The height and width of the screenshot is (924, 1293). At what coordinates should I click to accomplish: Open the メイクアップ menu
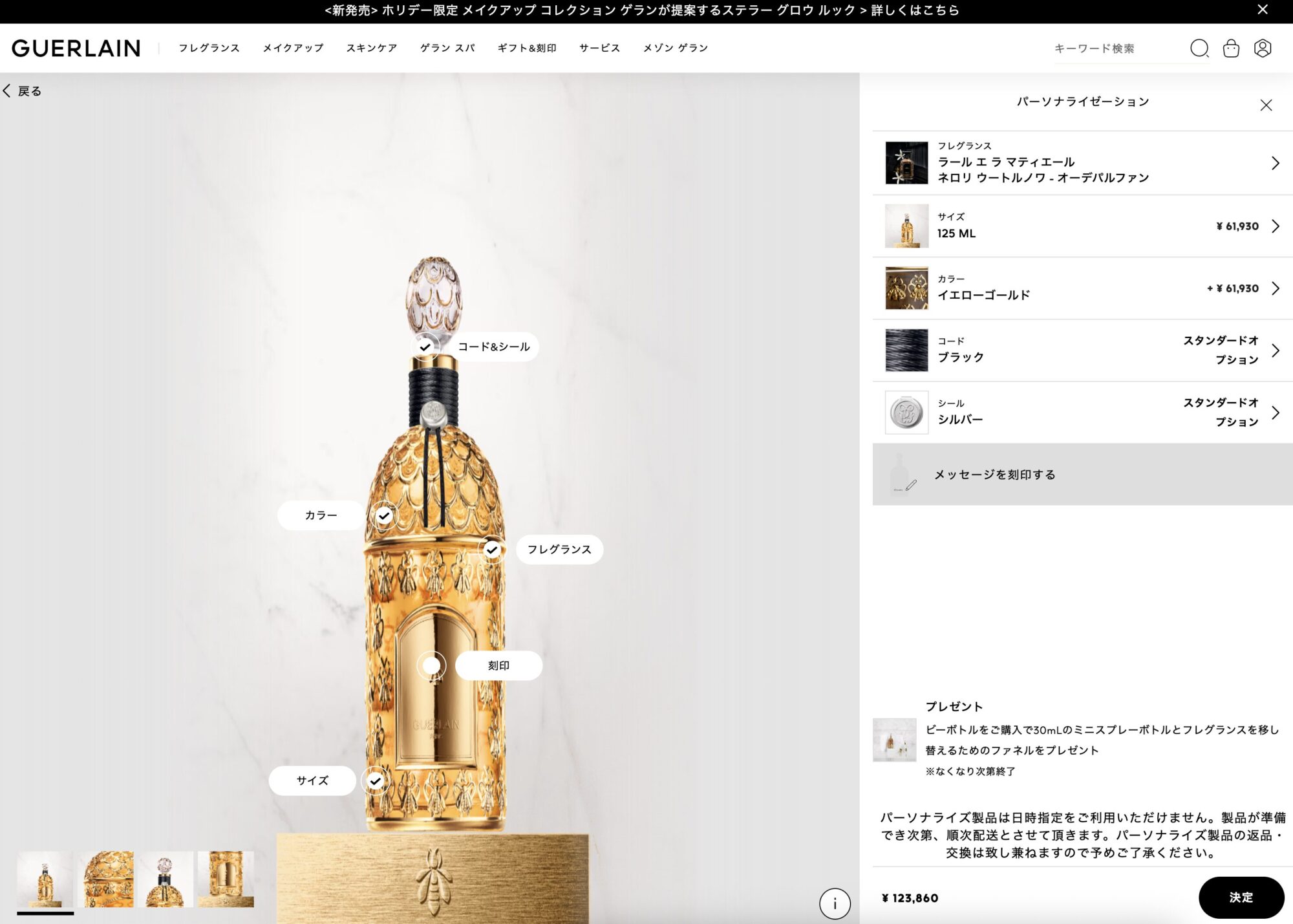(293, 48)
